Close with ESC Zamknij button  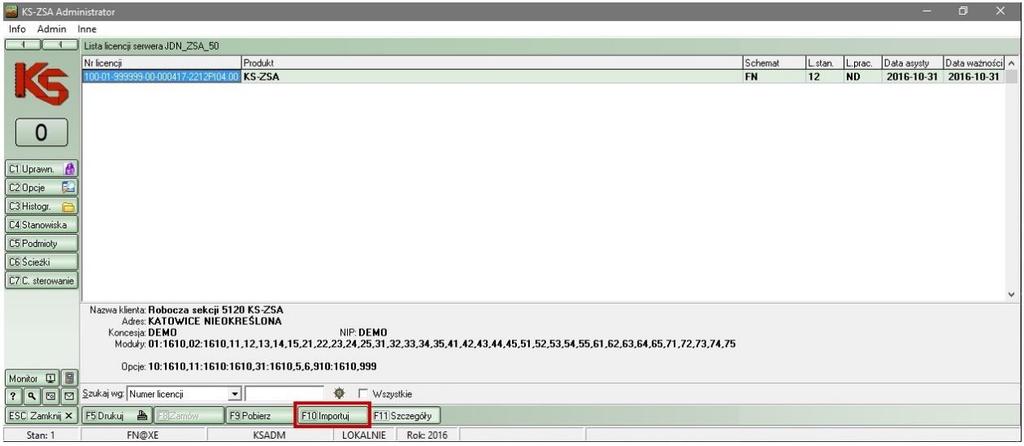click(41, 415)
